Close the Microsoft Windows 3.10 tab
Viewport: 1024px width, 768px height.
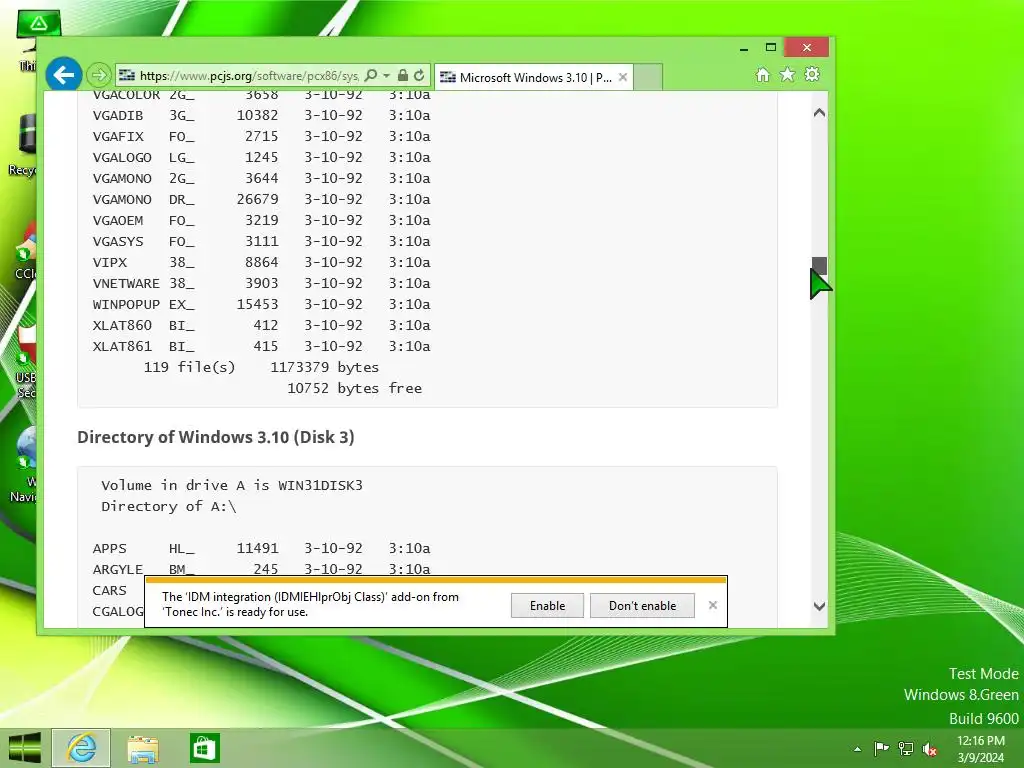pyautogui.click(x=623, y=77)
